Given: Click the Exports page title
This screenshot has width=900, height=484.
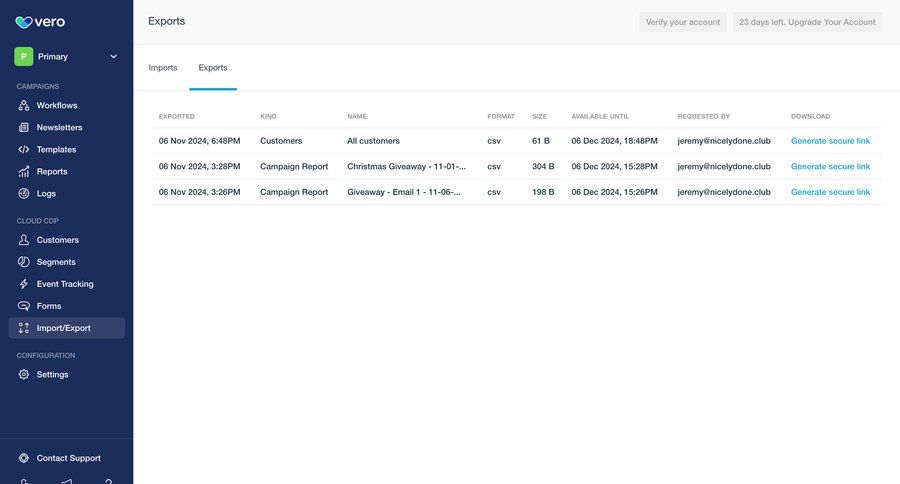Looking at the screenshot, I should 166,21.
